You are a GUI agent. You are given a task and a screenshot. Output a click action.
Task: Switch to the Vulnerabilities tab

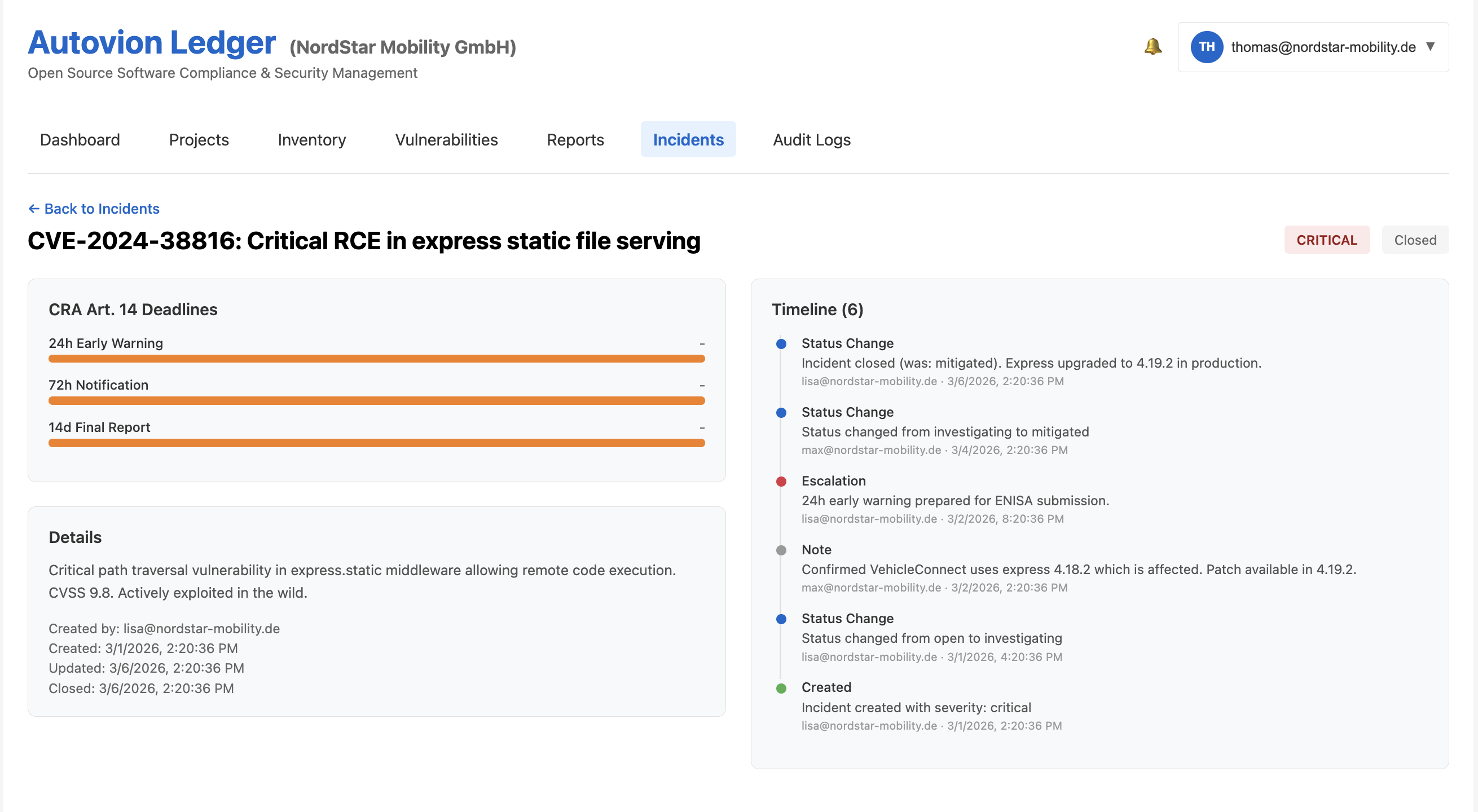click(446, 139)
